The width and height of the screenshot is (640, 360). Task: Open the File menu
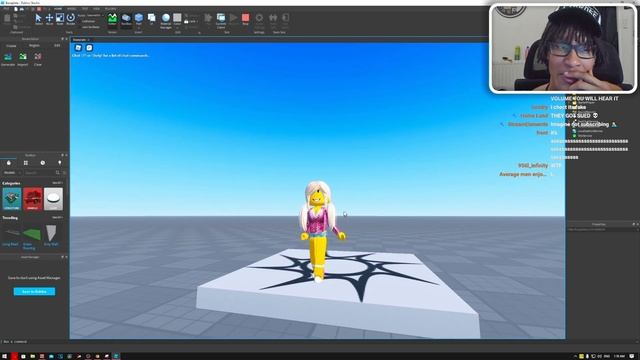point(6,9)
